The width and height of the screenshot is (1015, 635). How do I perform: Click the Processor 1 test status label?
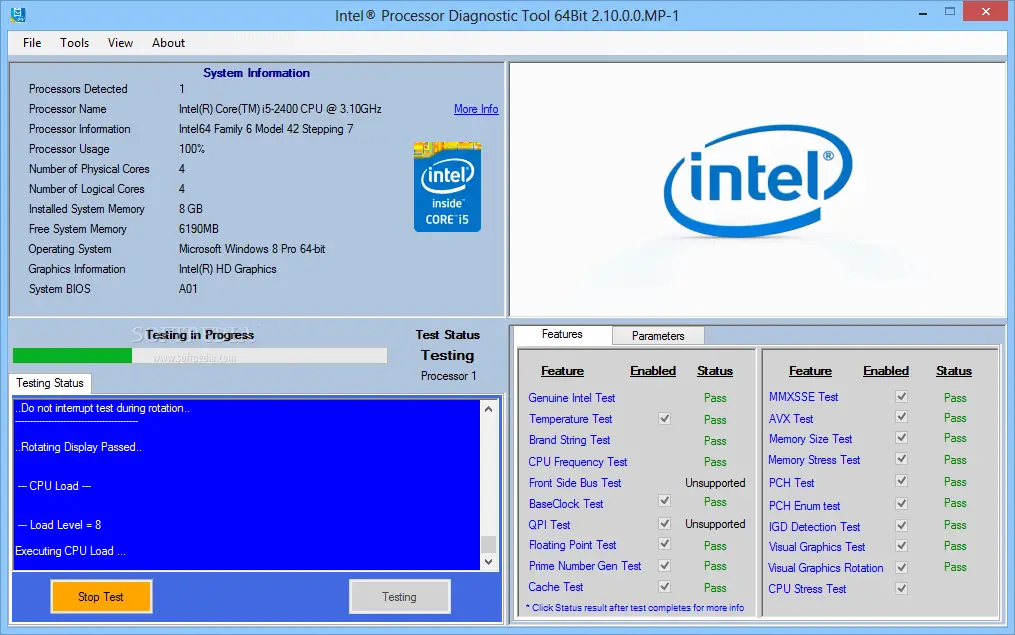(449, 376)
